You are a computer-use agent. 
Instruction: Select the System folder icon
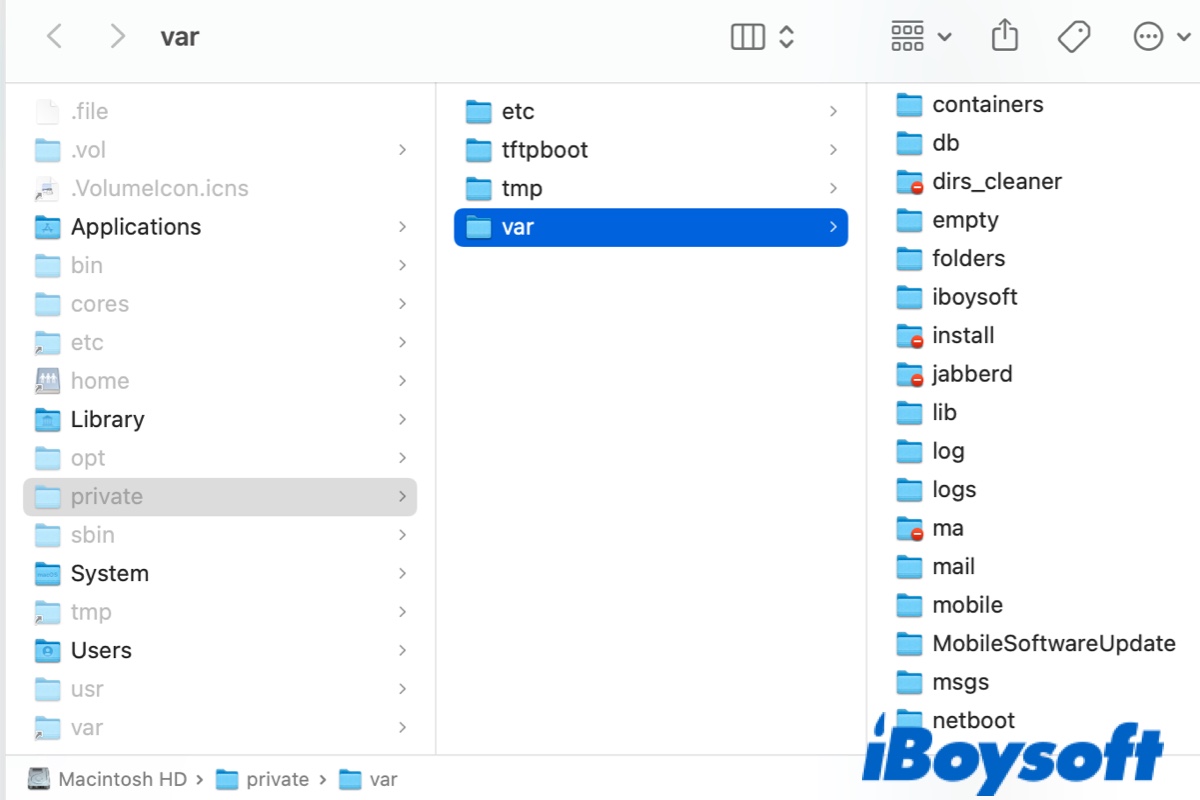pyautogui.click(x=48, y=574)
